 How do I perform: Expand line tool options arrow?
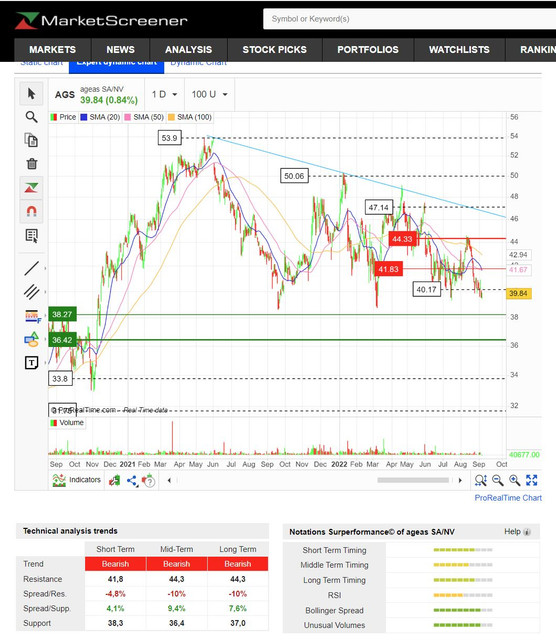45,268
